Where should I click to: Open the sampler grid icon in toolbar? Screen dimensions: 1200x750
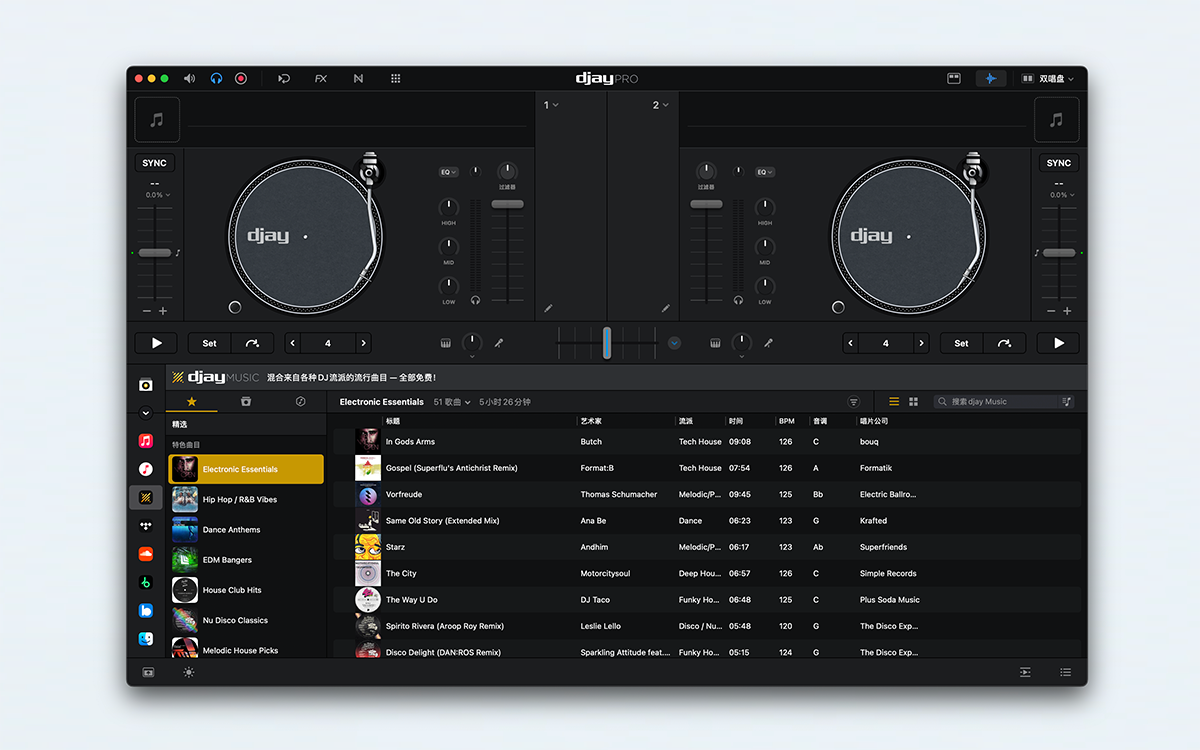(x=396, y=78)
